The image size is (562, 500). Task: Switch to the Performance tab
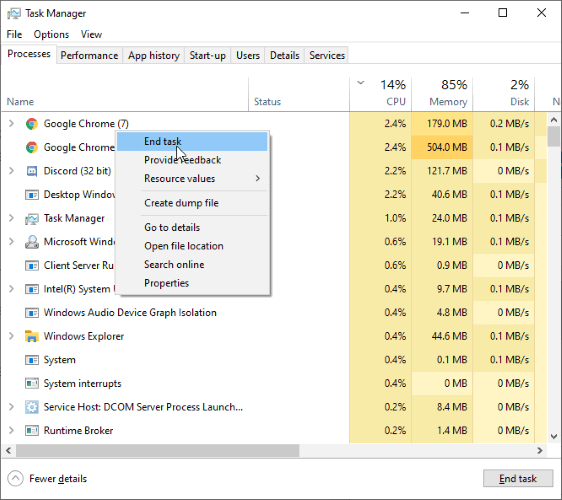(89, 56)
